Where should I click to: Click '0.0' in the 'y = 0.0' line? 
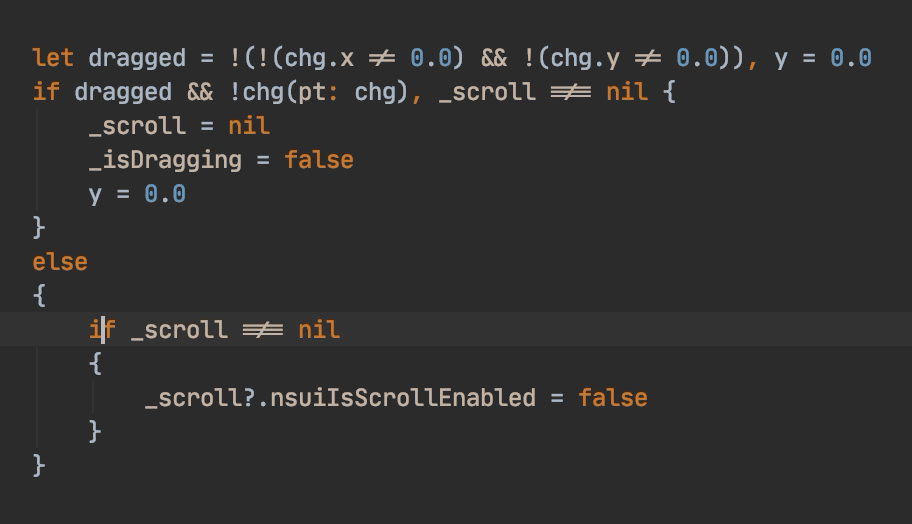click(165, 194)
